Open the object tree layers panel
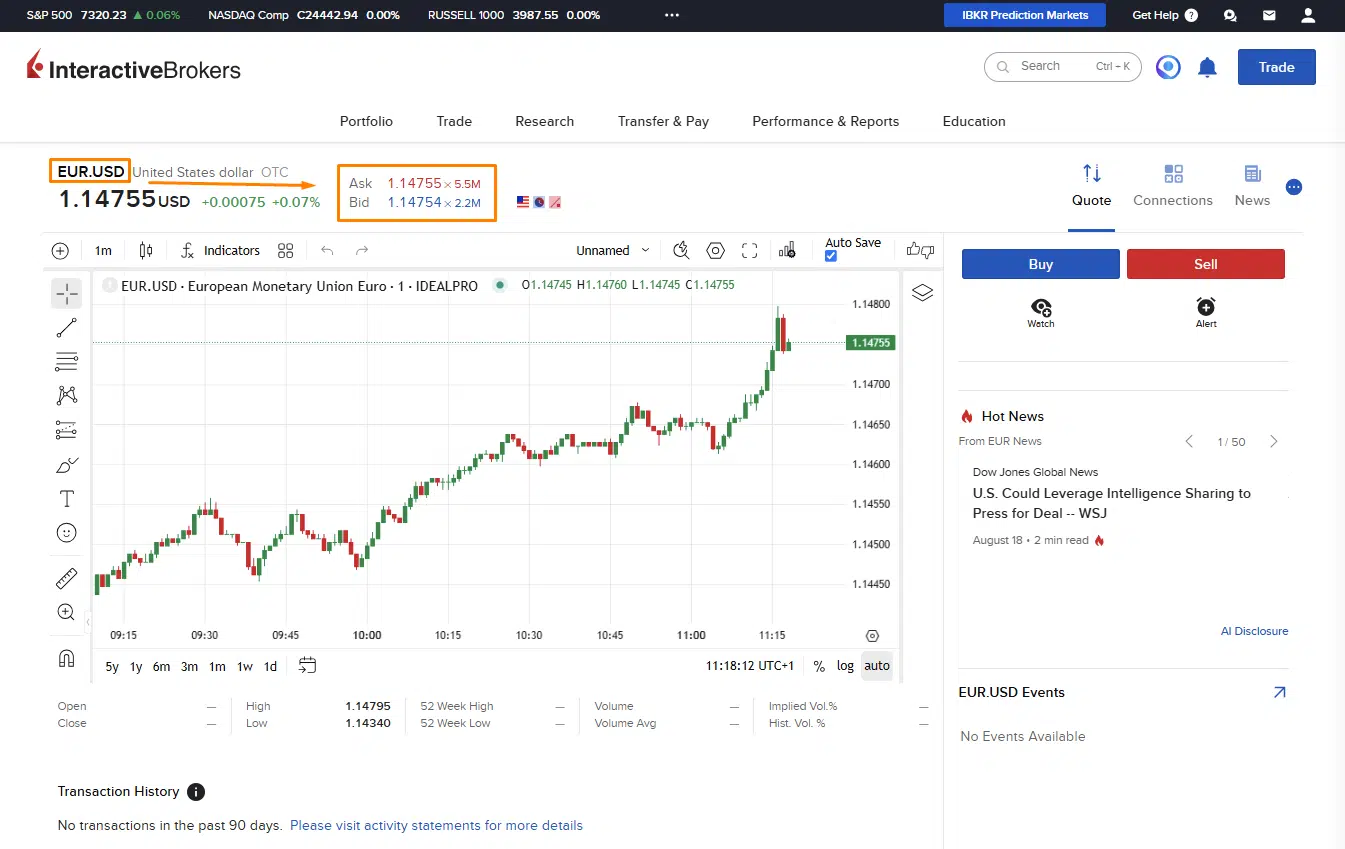This screenshot has height=849, width=1345. coord(922,292)
